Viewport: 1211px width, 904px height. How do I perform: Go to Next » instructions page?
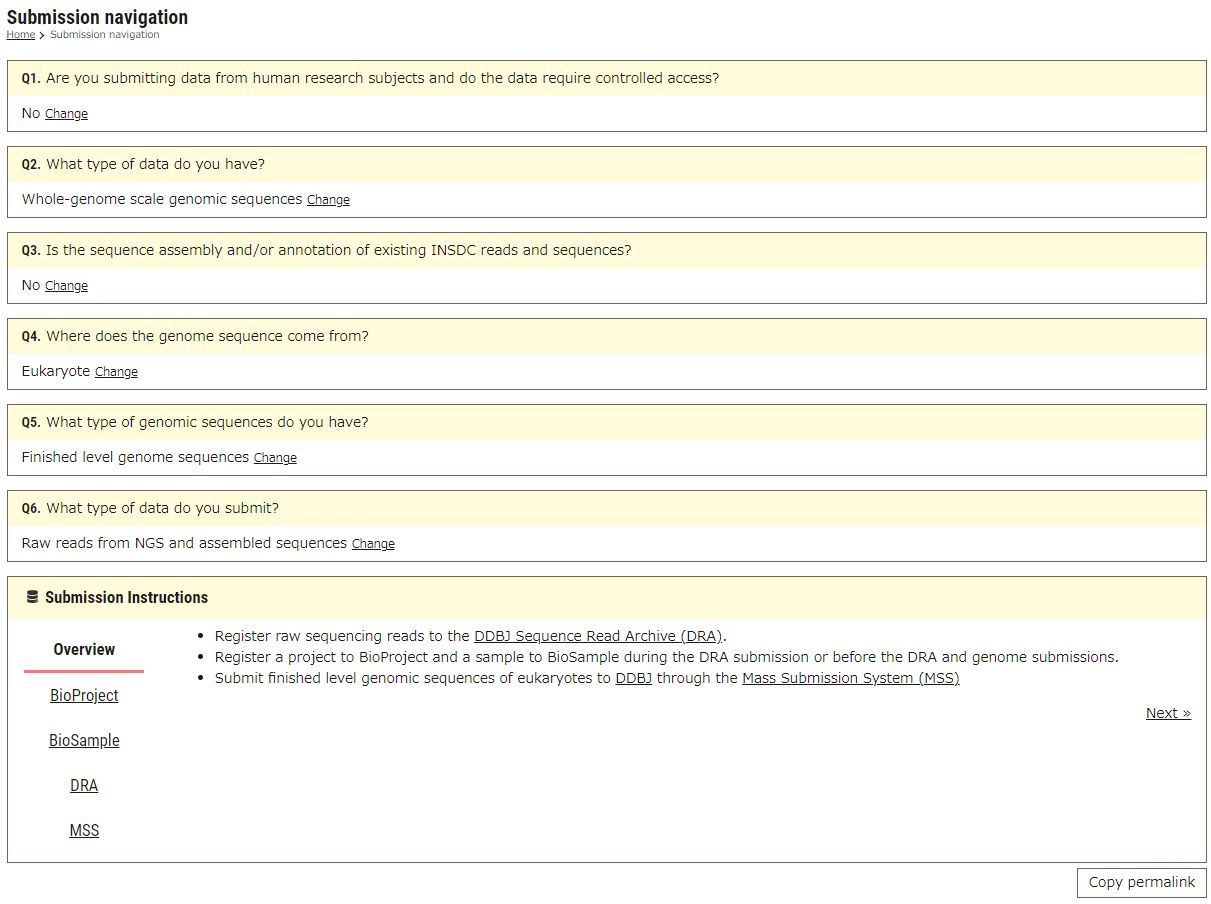[x=1167, y=713]
